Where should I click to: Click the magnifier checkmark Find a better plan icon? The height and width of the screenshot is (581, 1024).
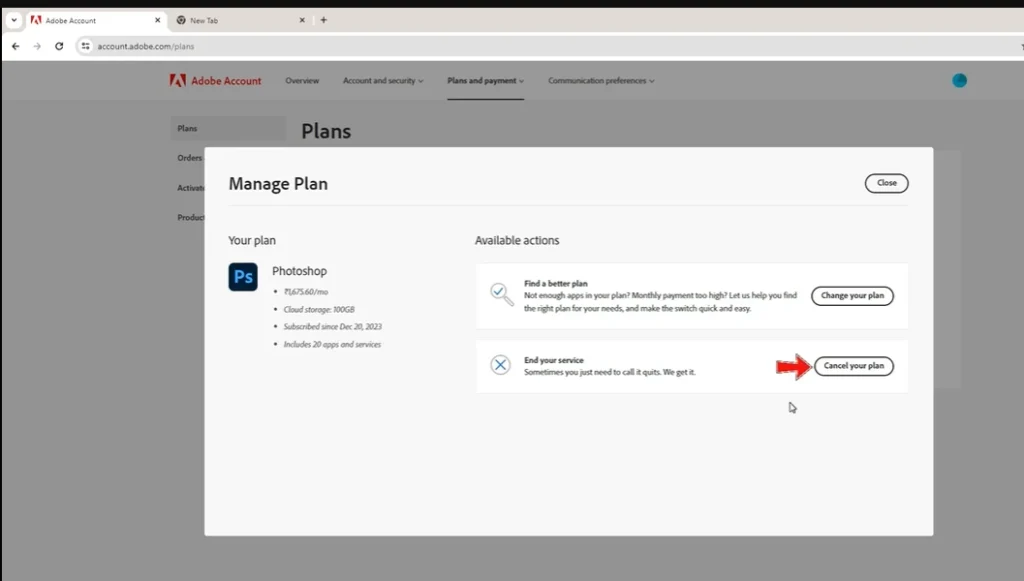pos(502,294)
